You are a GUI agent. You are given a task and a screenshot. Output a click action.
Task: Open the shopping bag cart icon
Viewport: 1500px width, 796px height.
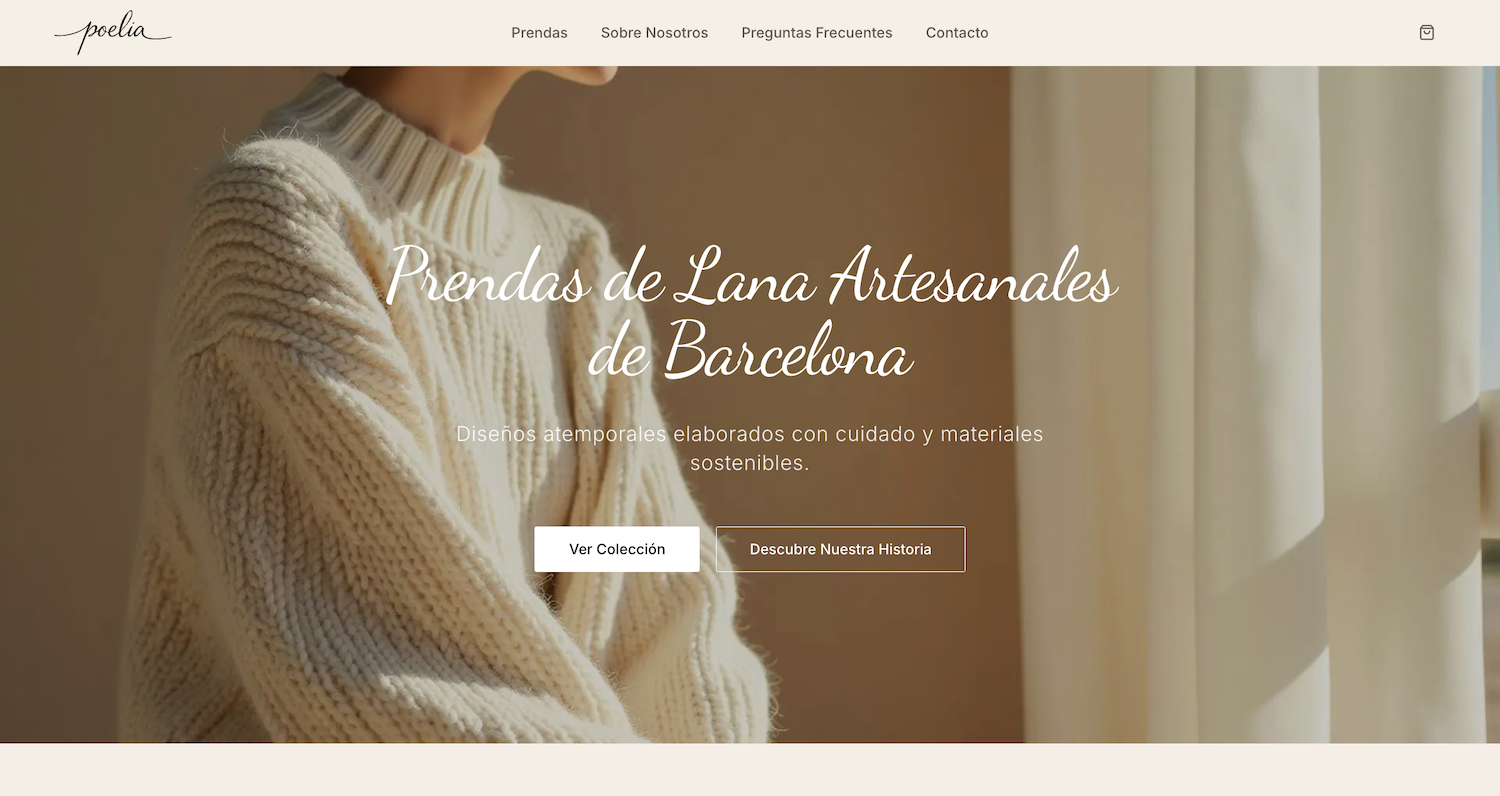1427,33
